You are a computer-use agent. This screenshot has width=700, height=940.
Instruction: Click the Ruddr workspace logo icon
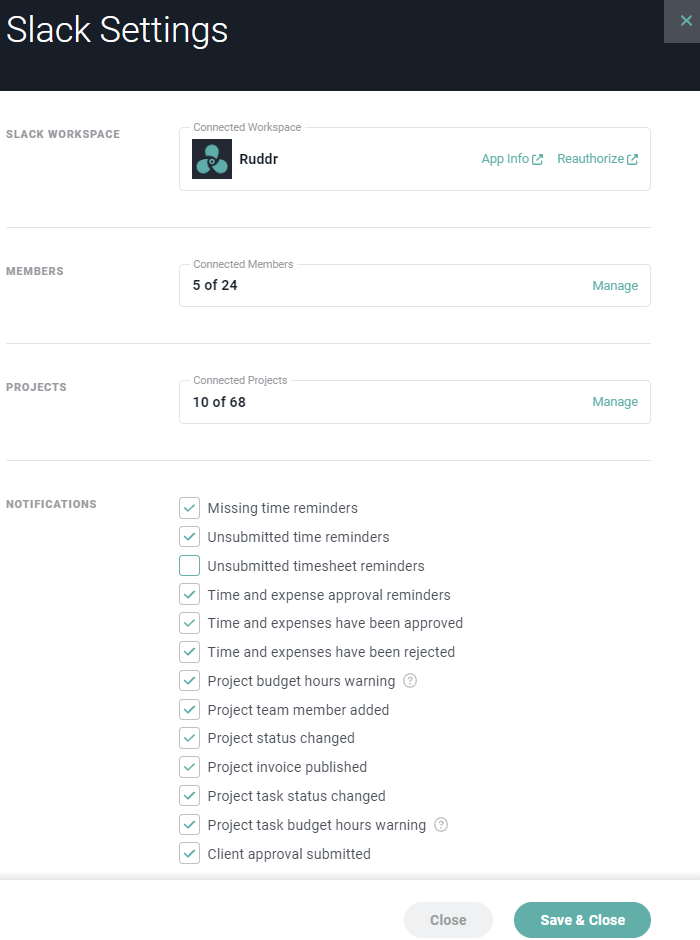coord(212,159)
